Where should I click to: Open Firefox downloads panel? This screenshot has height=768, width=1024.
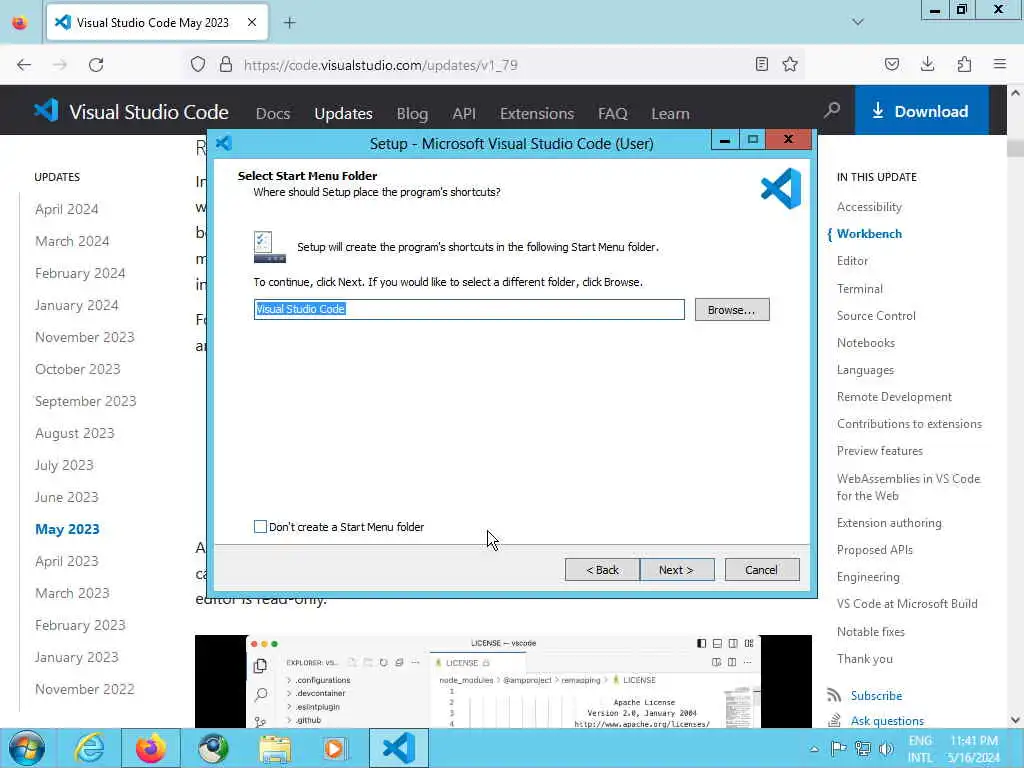927,64
